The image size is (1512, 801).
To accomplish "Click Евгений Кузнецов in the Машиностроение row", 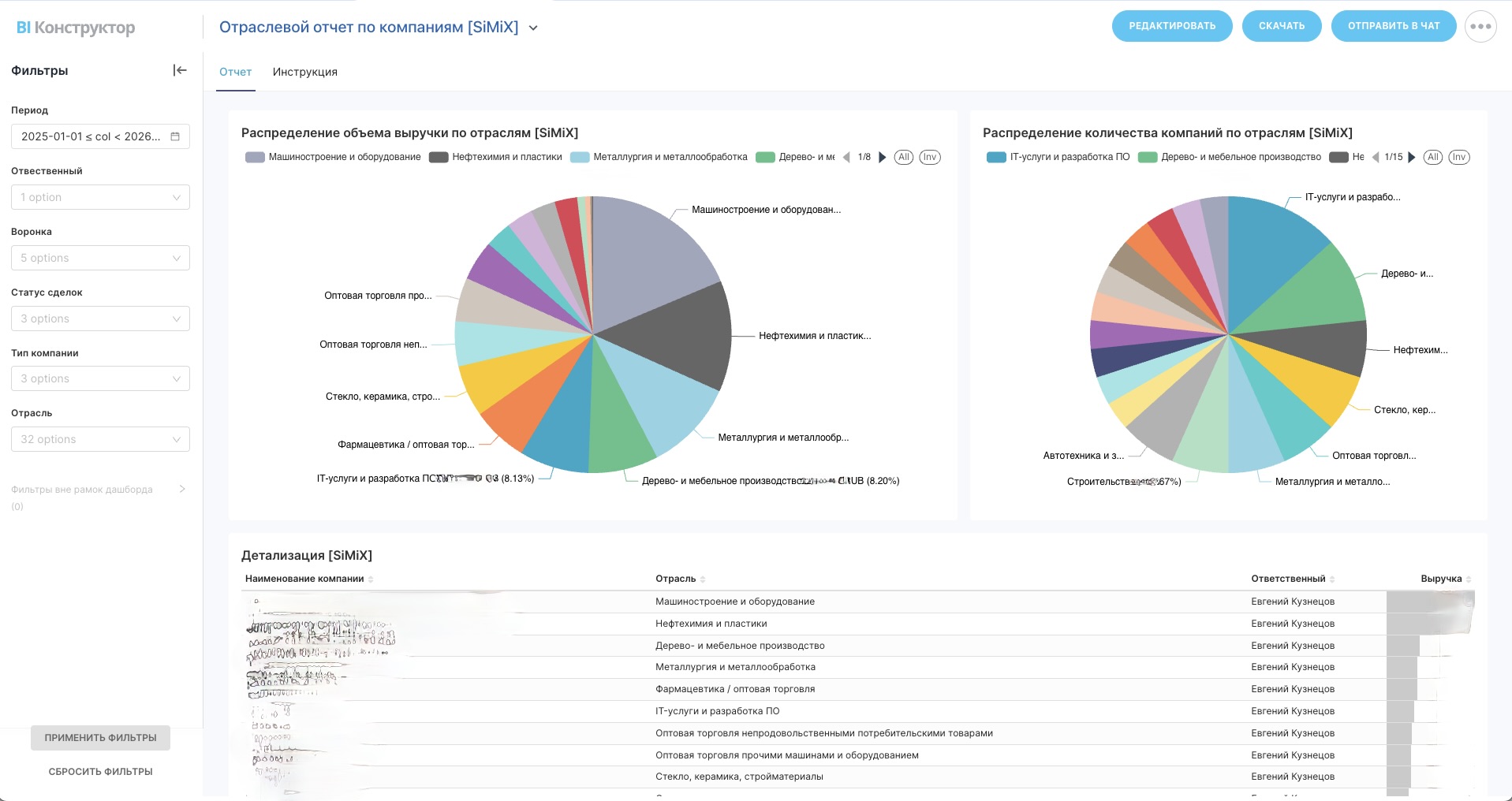I will (1293, 602).
